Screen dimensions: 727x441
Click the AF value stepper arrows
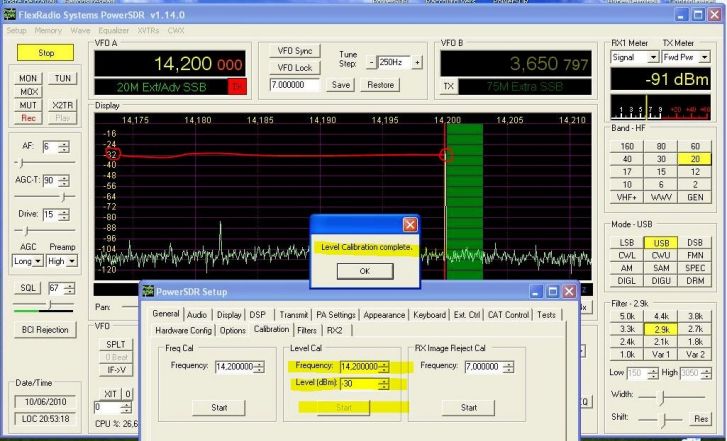coord(64,147)
